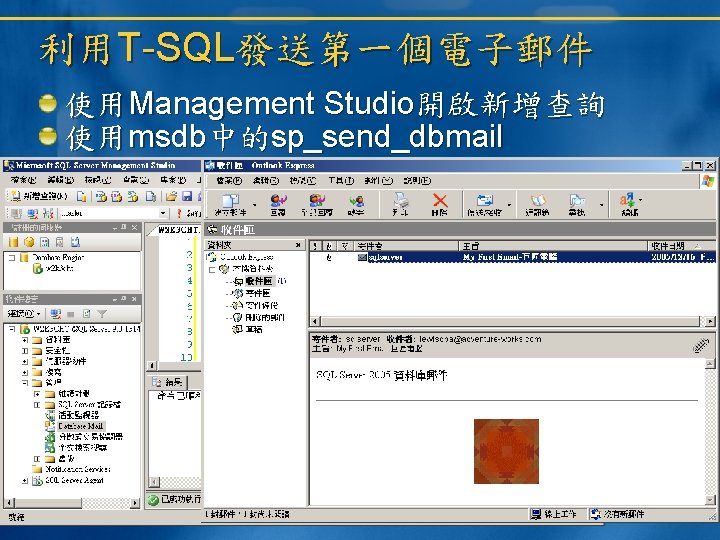Click Encoding icon in Outlook Express toolbar

click(x=629, y=204)
